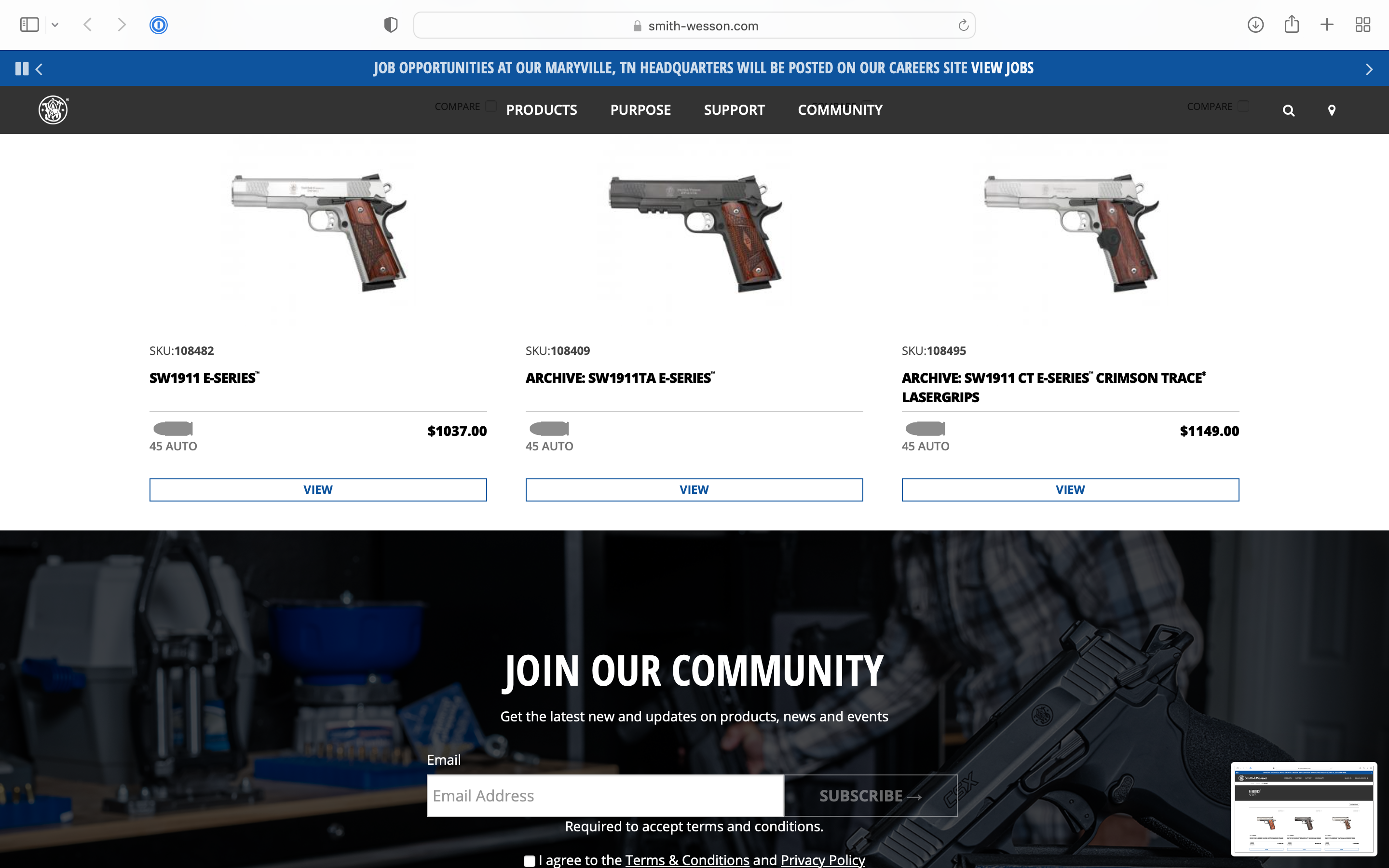Click the SW1911 CT Crimson Trace pistol image

pyautogui.click(x=1071, y=232)
